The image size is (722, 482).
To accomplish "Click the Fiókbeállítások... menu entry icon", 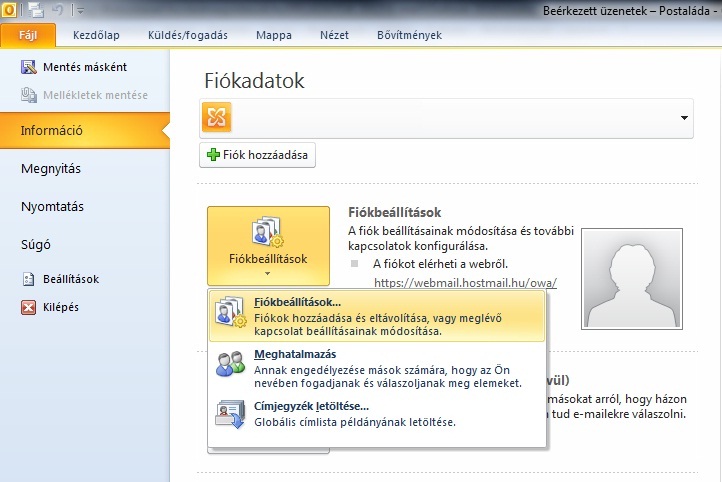I will pyautogui.click(x=230, y=312).
